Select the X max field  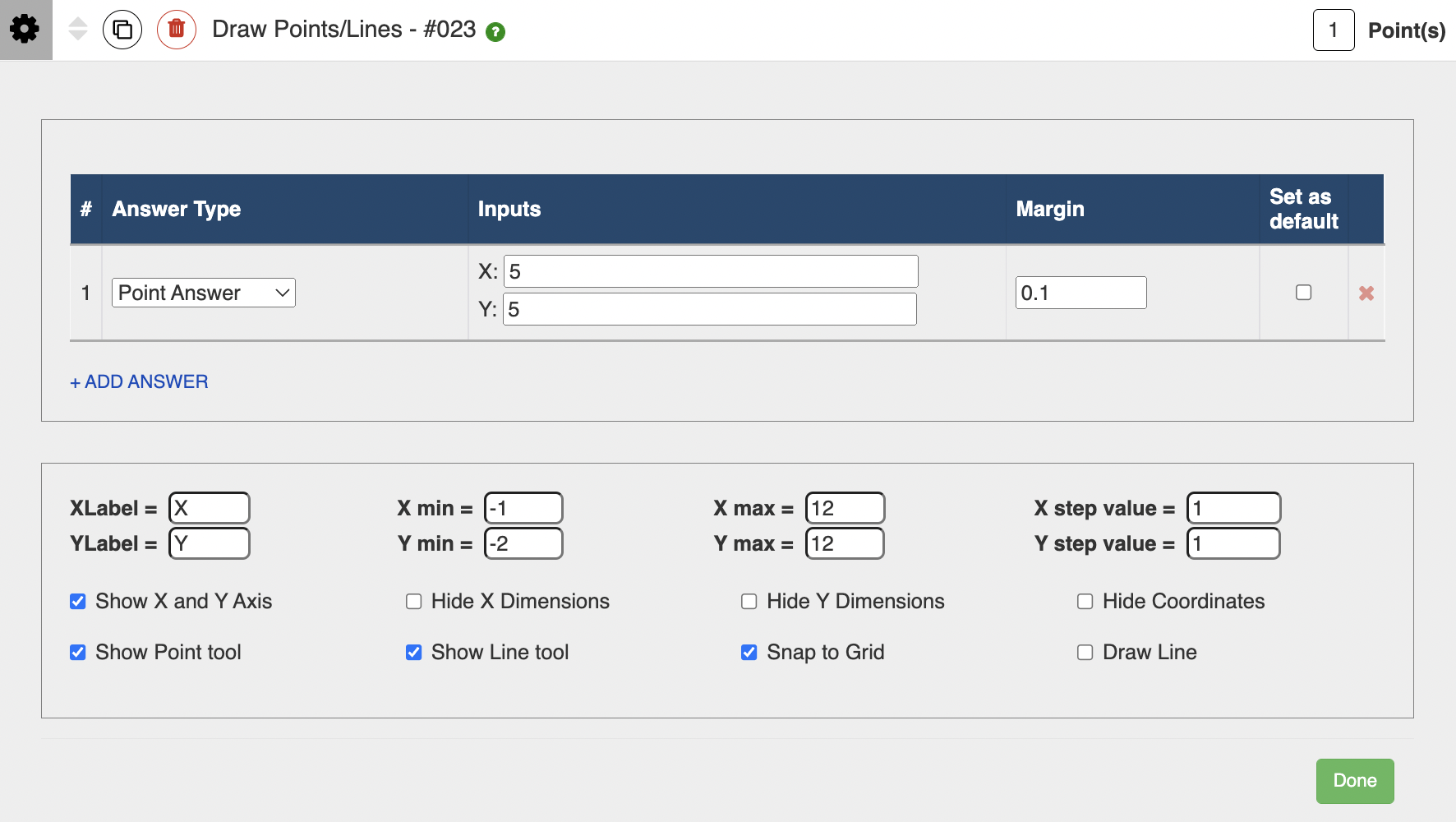[845, 508]
